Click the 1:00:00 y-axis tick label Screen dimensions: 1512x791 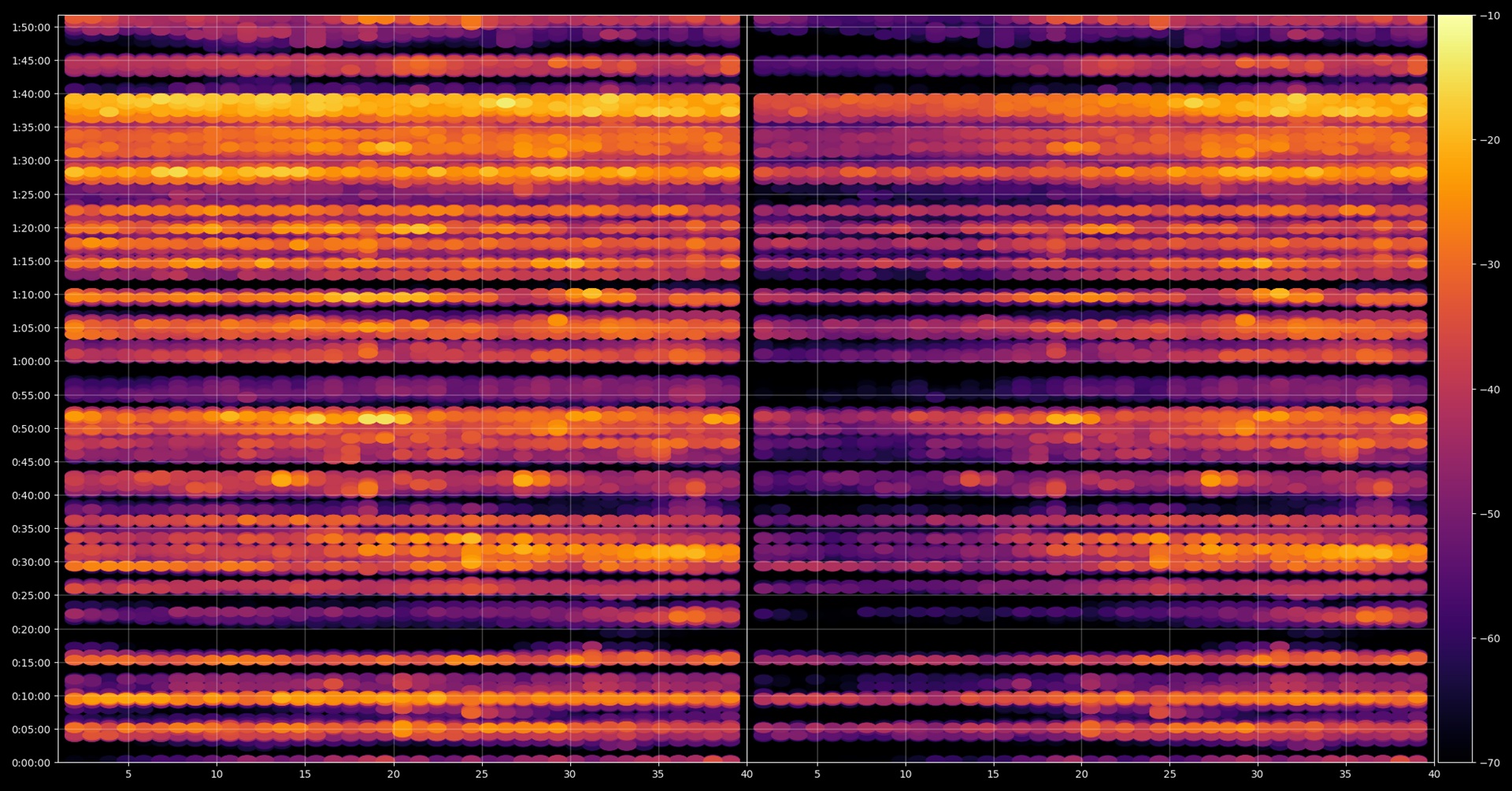tap(31, 361)
